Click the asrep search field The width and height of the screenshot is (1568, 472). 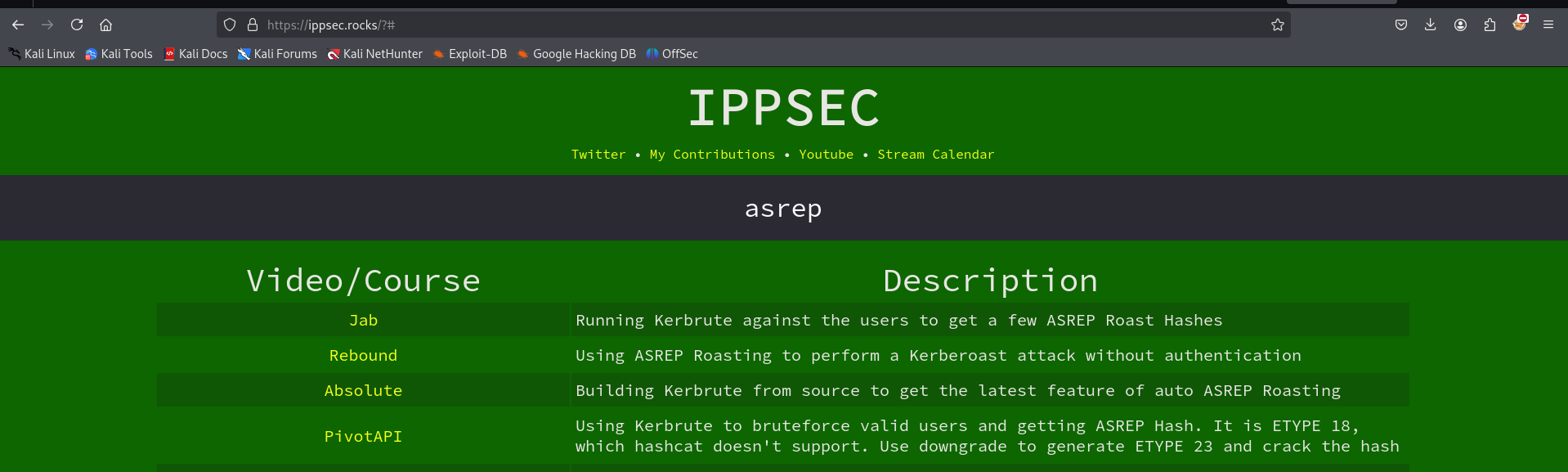pyautogui.click(x=783, y=209)
